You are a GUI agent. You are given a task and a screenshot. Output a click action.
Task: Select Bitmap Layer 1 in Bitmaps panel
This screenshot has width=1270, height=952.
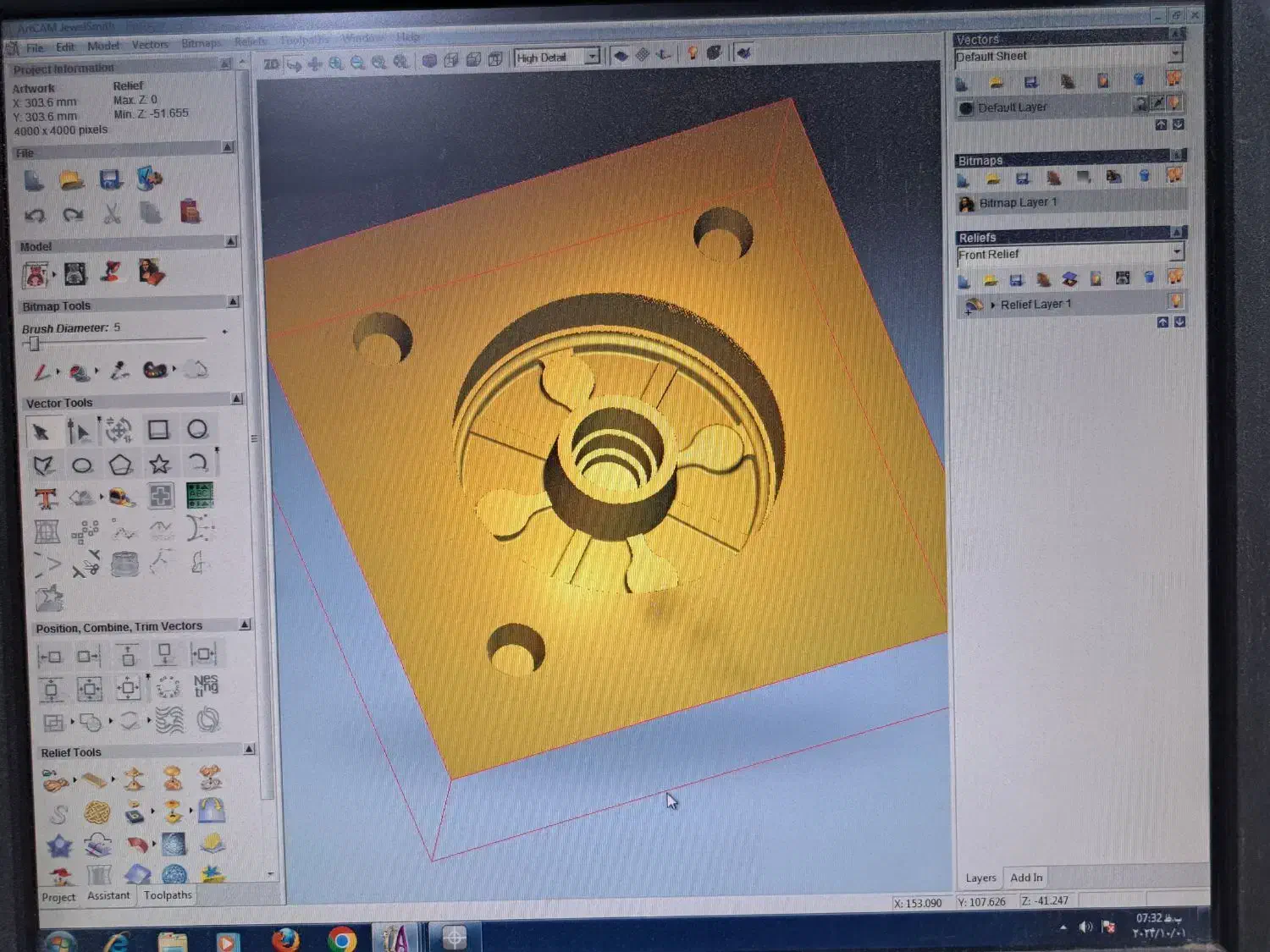click(1018, 203)
